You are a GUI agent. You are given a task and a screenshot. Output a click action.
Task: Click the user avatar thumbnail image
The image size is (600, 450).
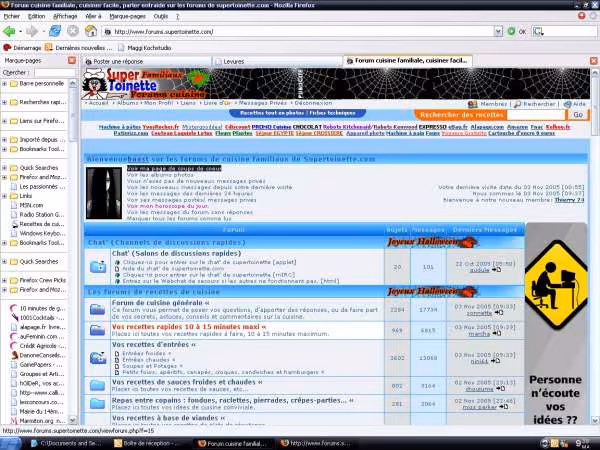(x=104, y=193)
